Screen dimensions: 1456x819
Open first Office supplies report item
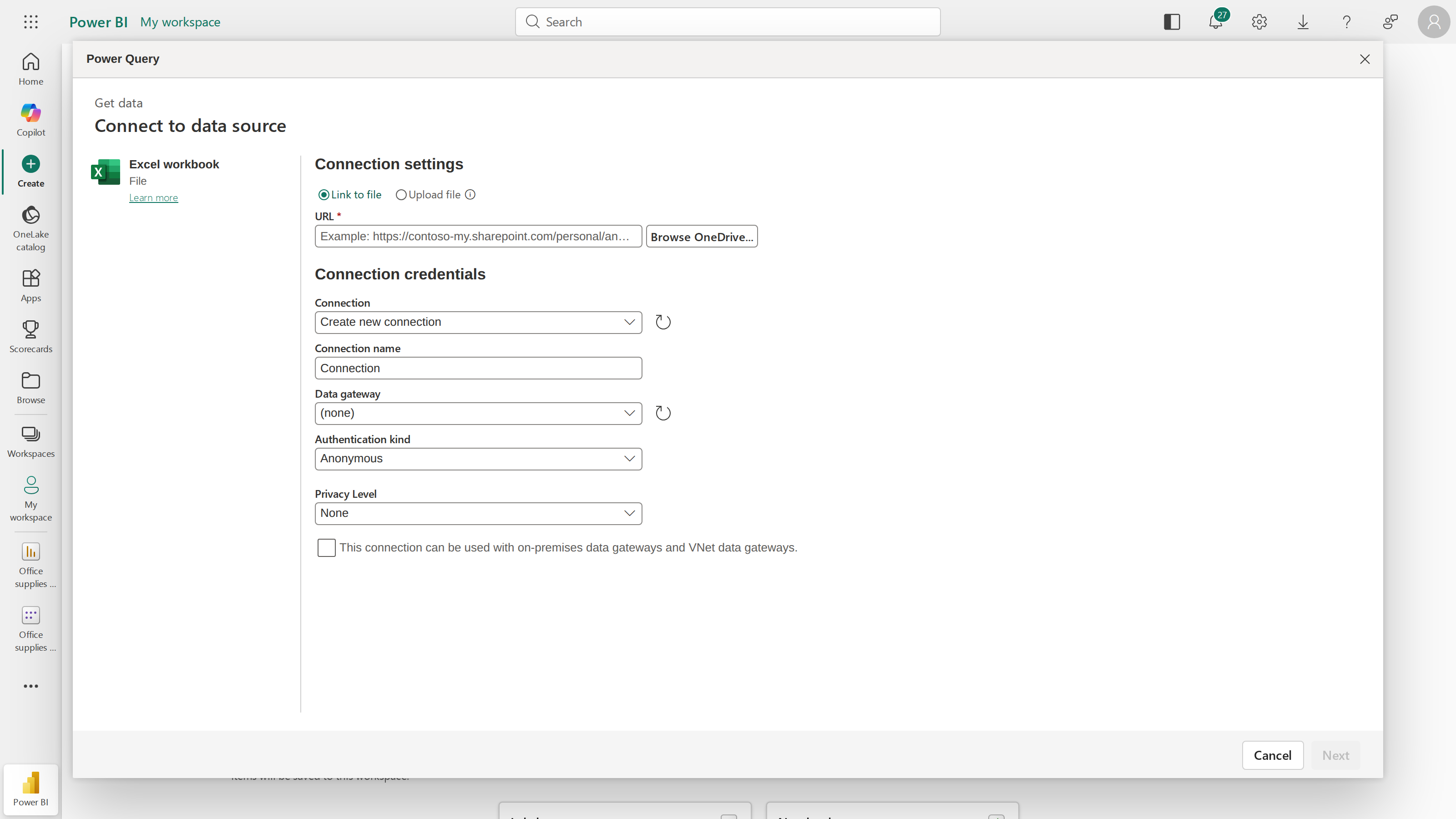pos(30,565)
